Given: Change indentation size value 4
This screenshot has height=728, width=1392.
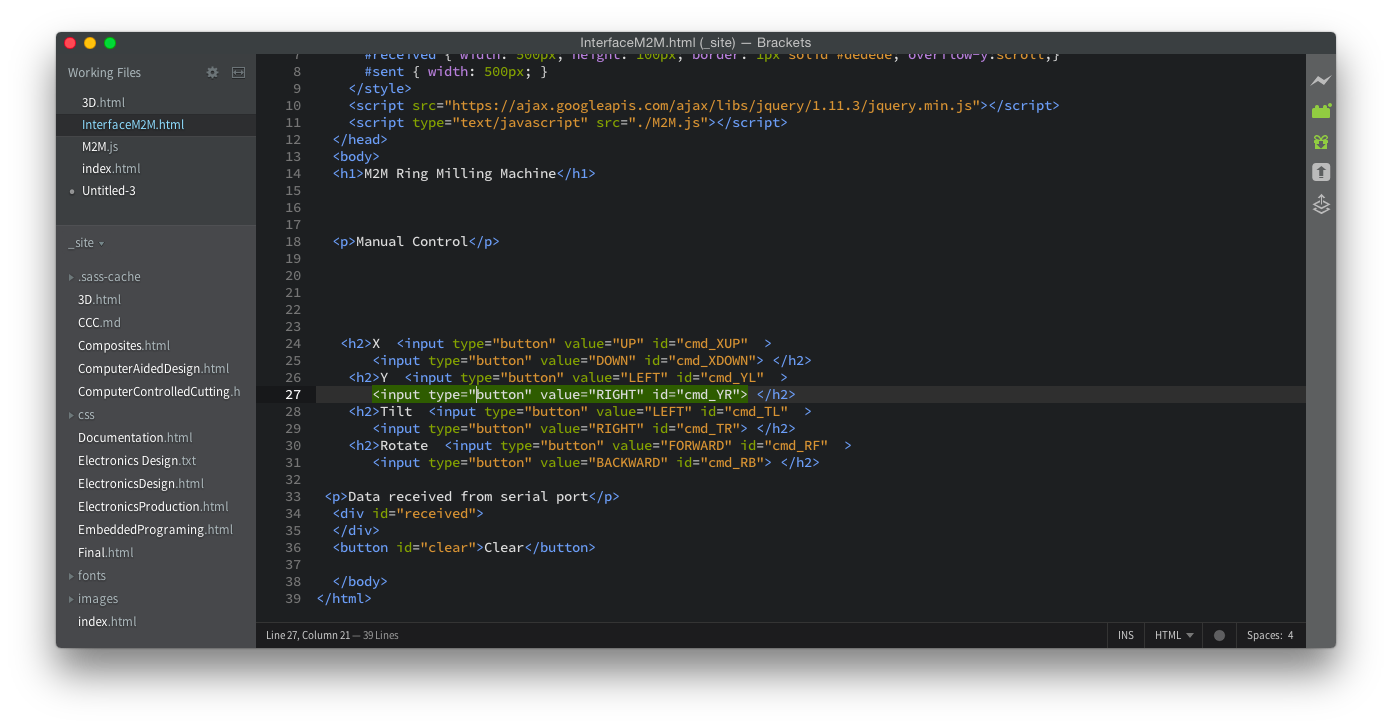Looking at the screenshot, I should [1290, 635].
